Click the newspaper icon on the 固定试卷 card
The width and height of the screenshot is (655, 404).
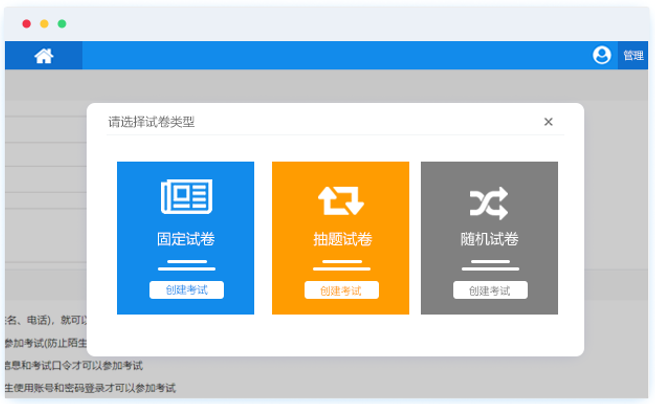coord(186,198)
